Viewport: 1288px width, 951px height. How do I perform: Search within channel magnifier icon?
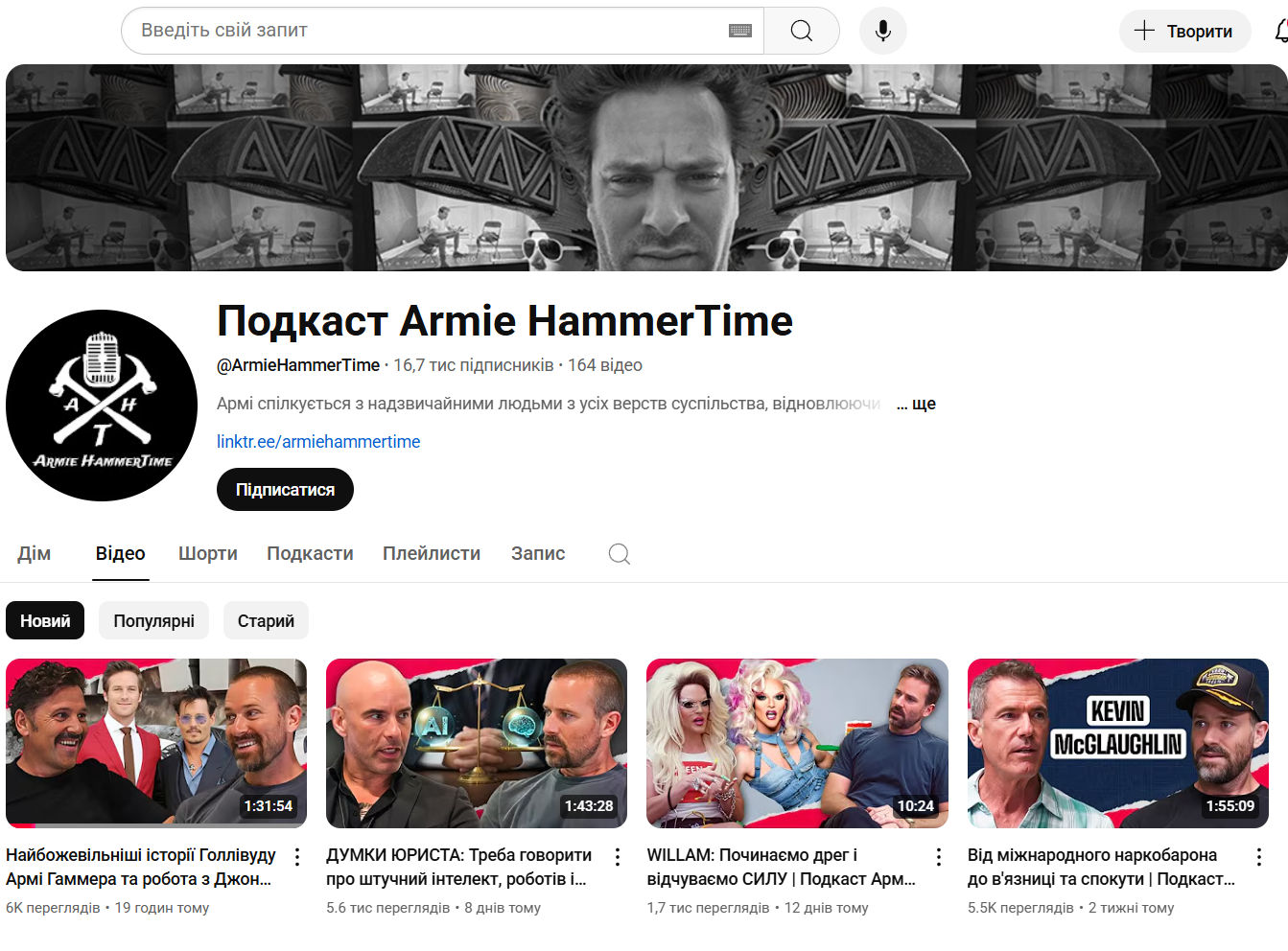point(620,554)
